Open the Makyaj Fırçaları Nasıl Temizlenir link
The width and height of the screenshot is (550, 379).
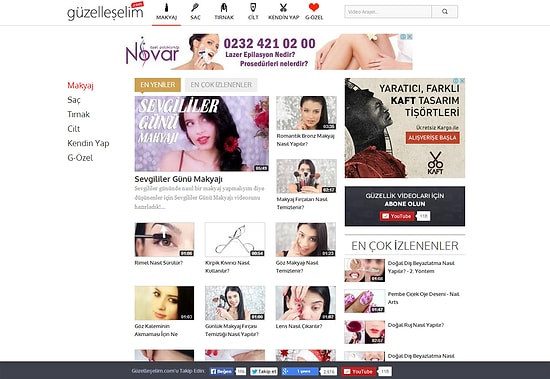[302, 203]
